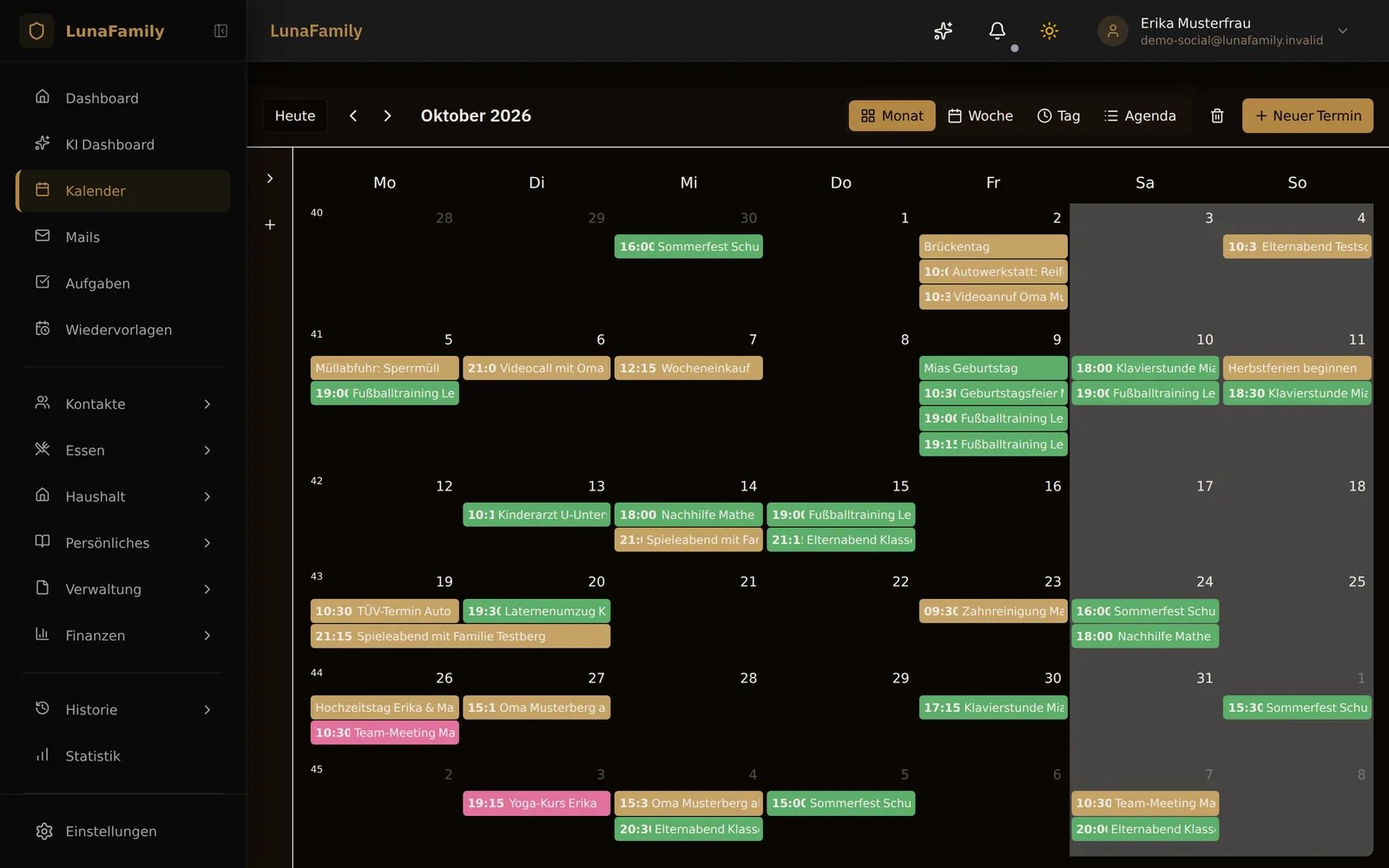Open the pink Team-Meeting event on October 26

pos(385,733)
